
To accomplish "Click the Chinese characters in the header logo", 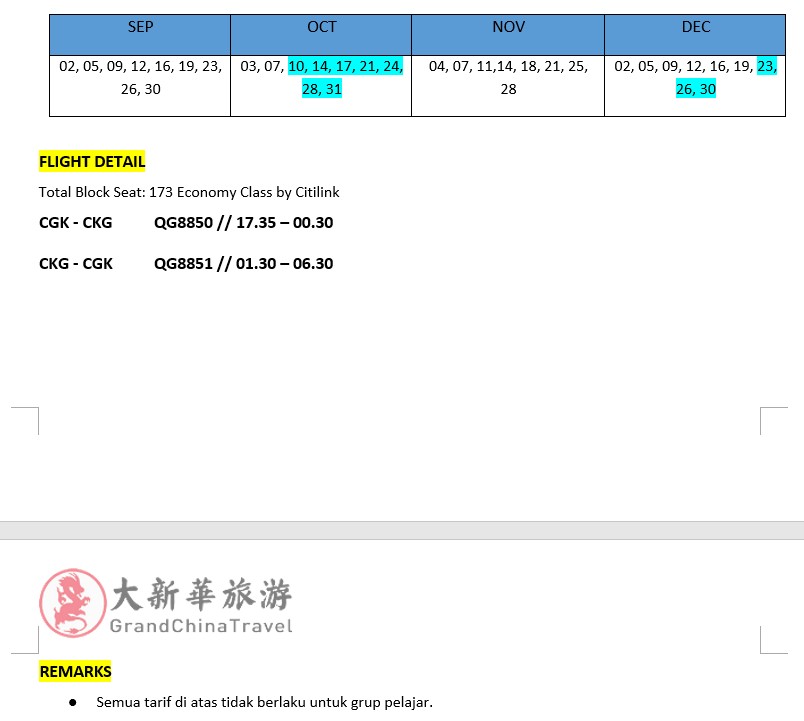I will [200, 595].
